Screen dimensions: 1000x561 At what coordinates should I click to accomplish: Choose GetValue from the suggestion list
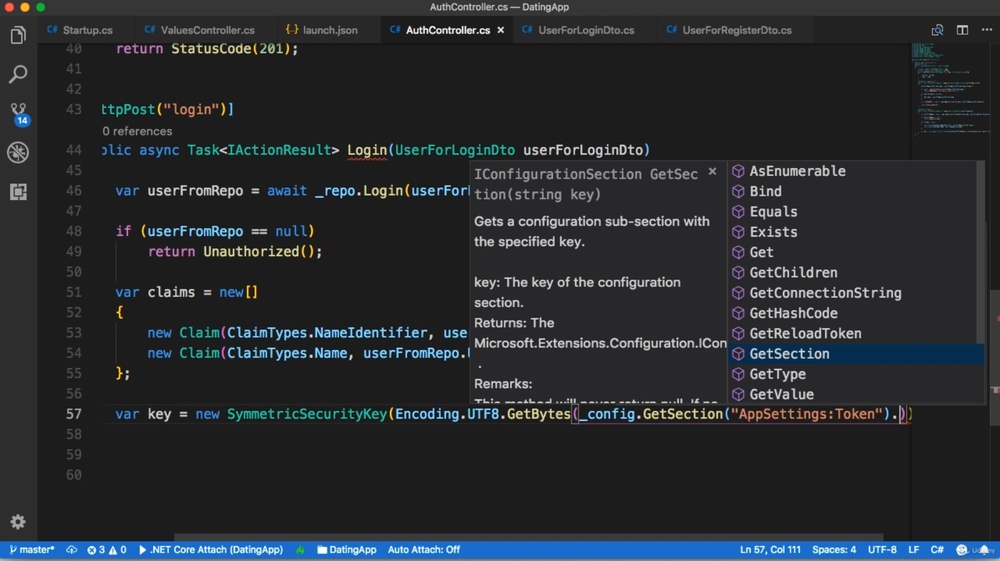[x=781, y=394]
